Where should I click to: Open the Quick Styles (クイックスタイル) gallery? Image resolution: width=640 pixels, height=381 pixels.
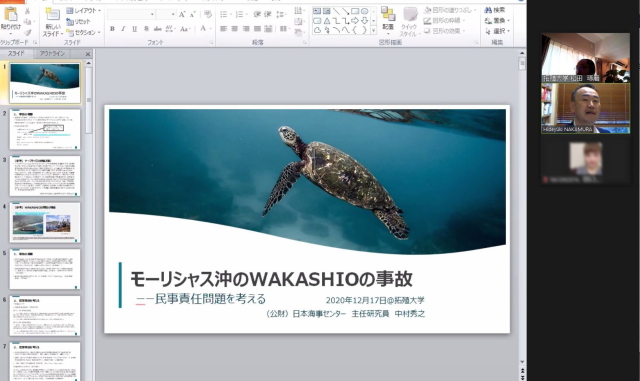(409, 22)
